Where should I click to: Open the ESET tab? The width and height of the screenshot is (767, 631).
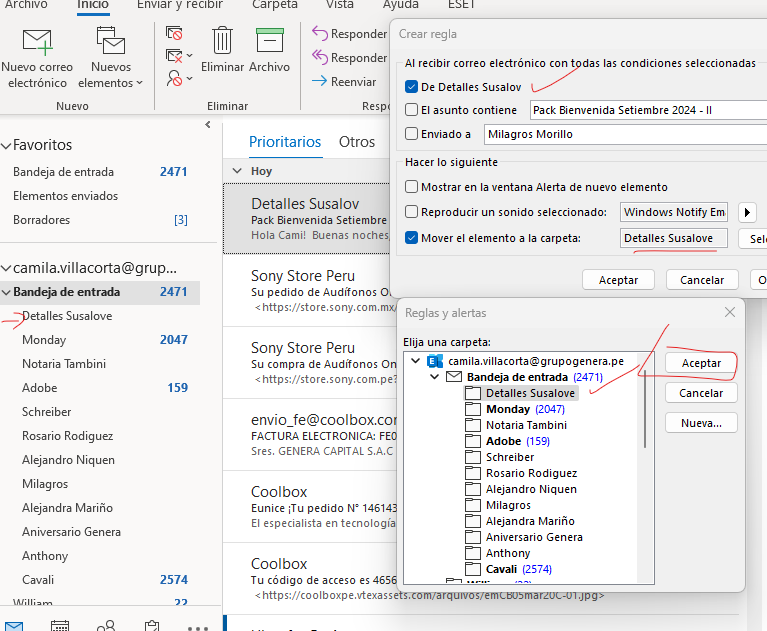click(x=461, y=5)
